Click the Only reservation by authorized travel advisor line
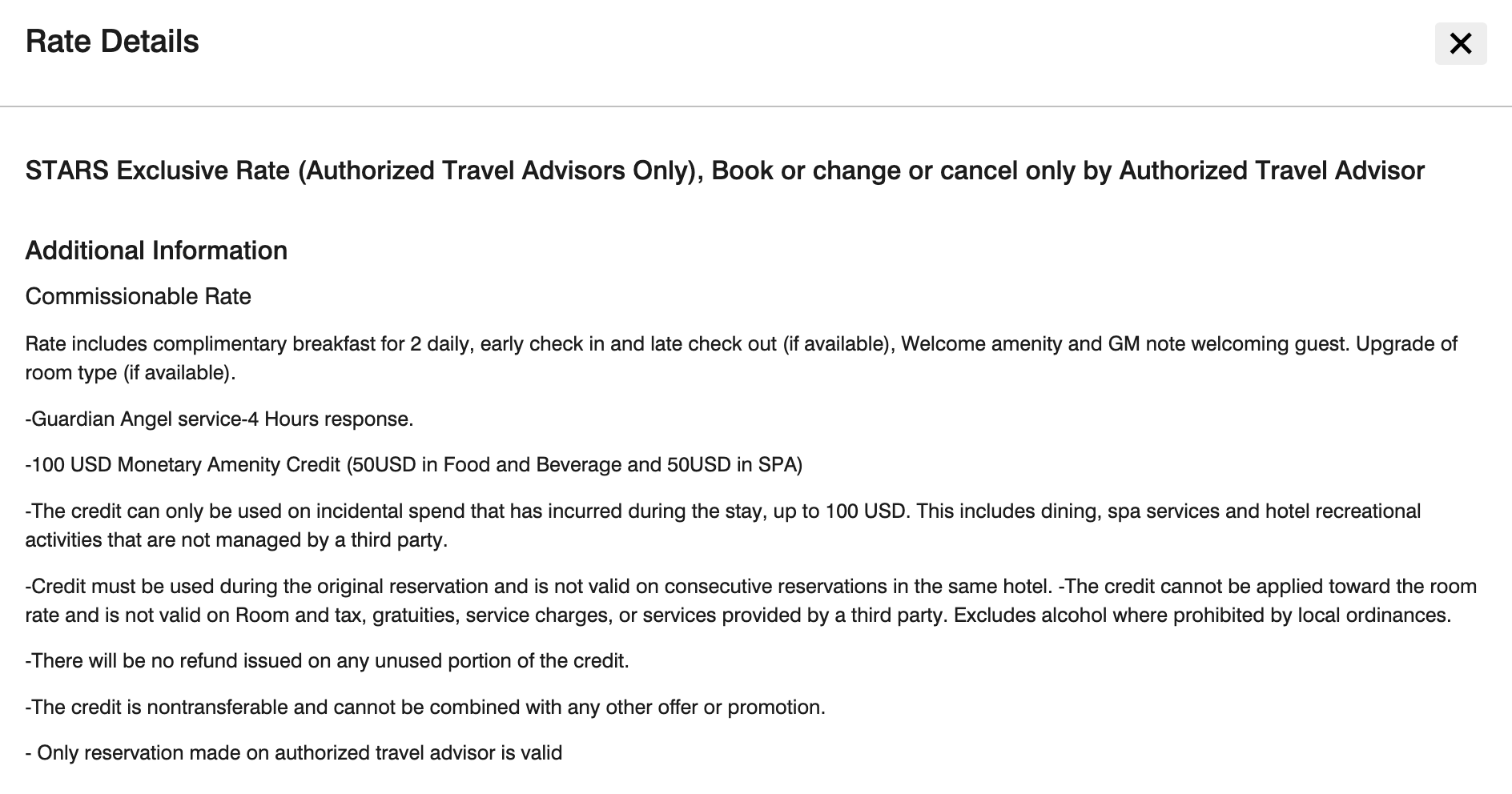This screenshot has width=1512, height=794. point(294,753)
